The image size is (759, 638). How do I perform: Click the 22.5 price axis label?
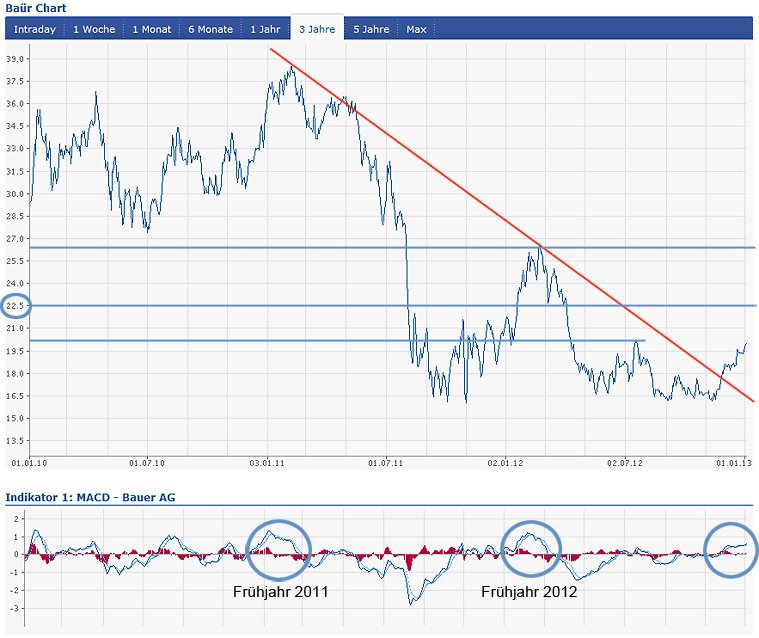15,305
